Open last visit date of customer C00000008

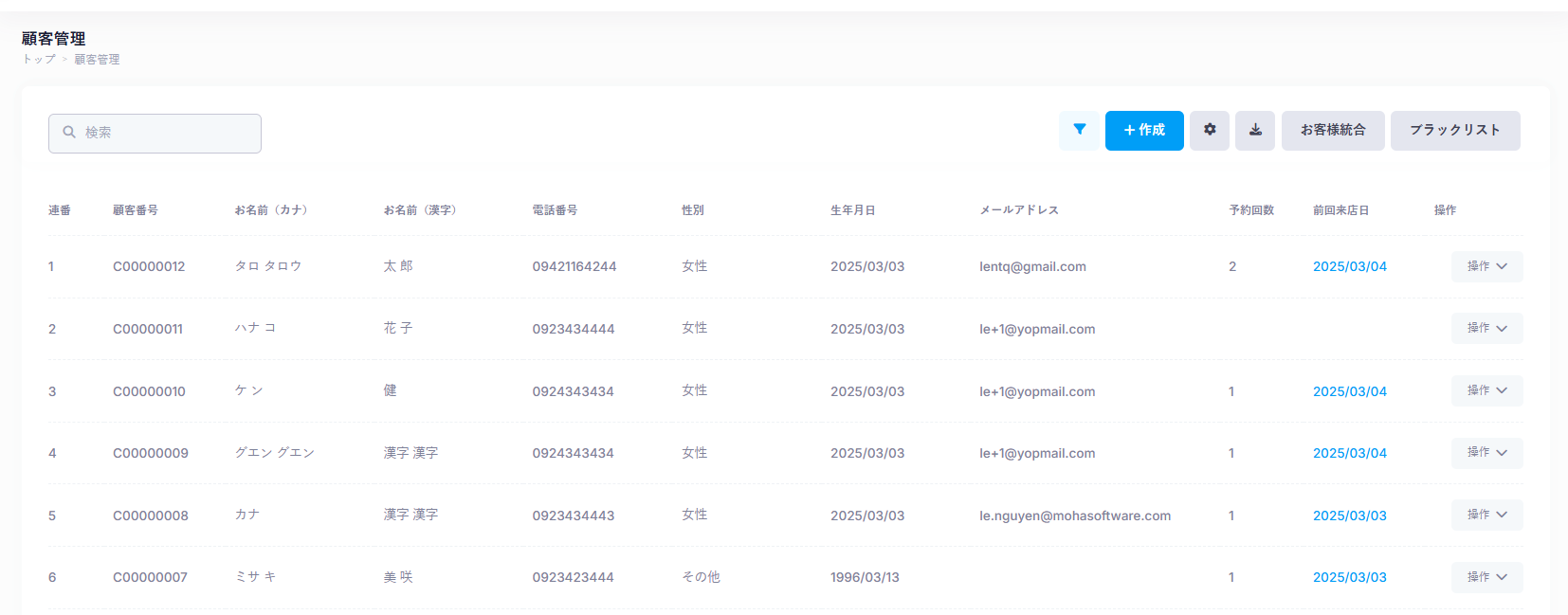(1349, 516)
